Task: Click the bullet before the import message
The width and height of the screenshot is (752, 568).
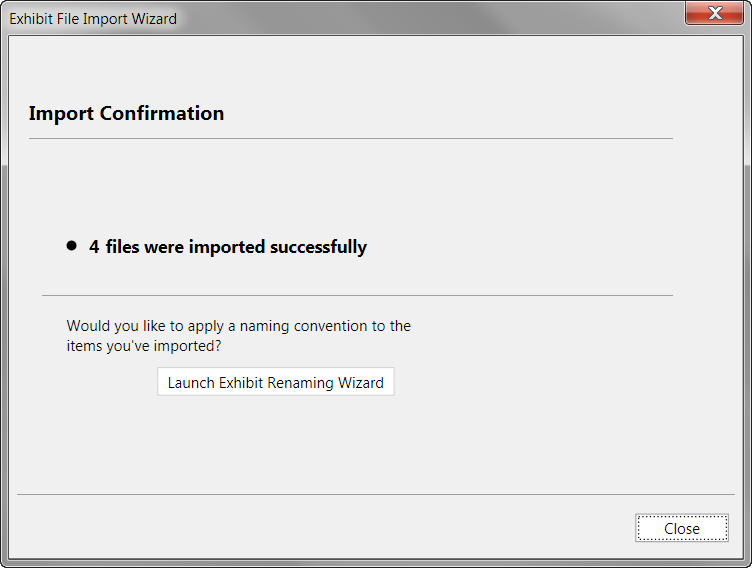Action: (71, 246)
